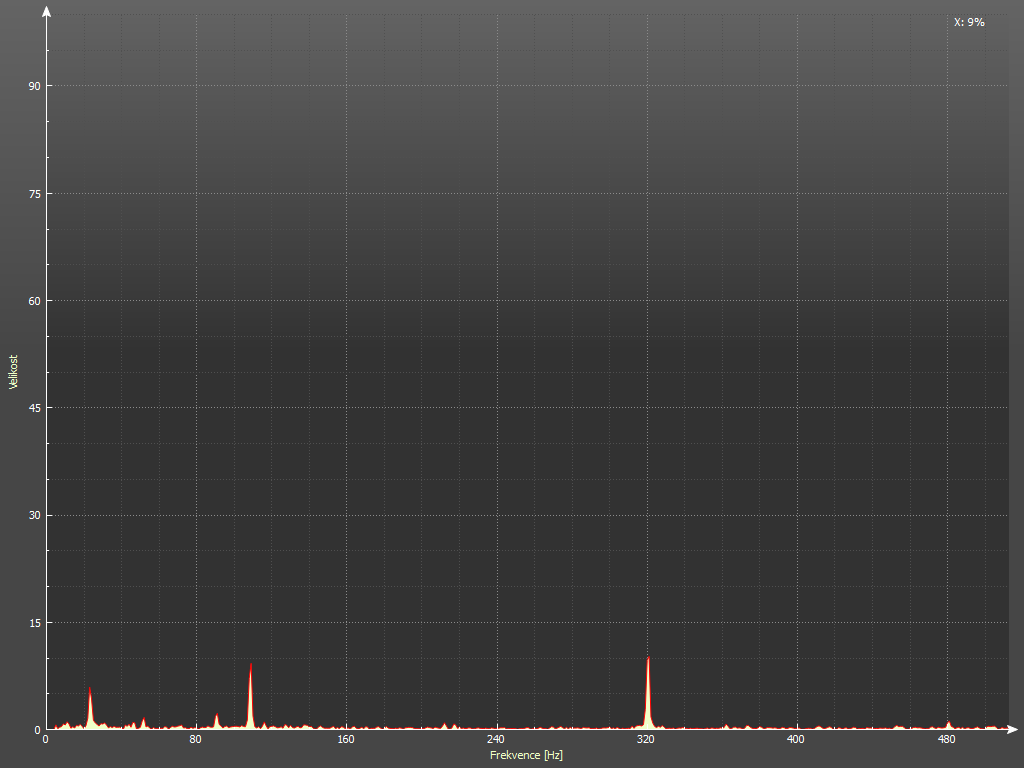This screenshot has width=1024, height=768.
Task: Click the "X: 9%" readout label
Action: (x=969, y=22)
